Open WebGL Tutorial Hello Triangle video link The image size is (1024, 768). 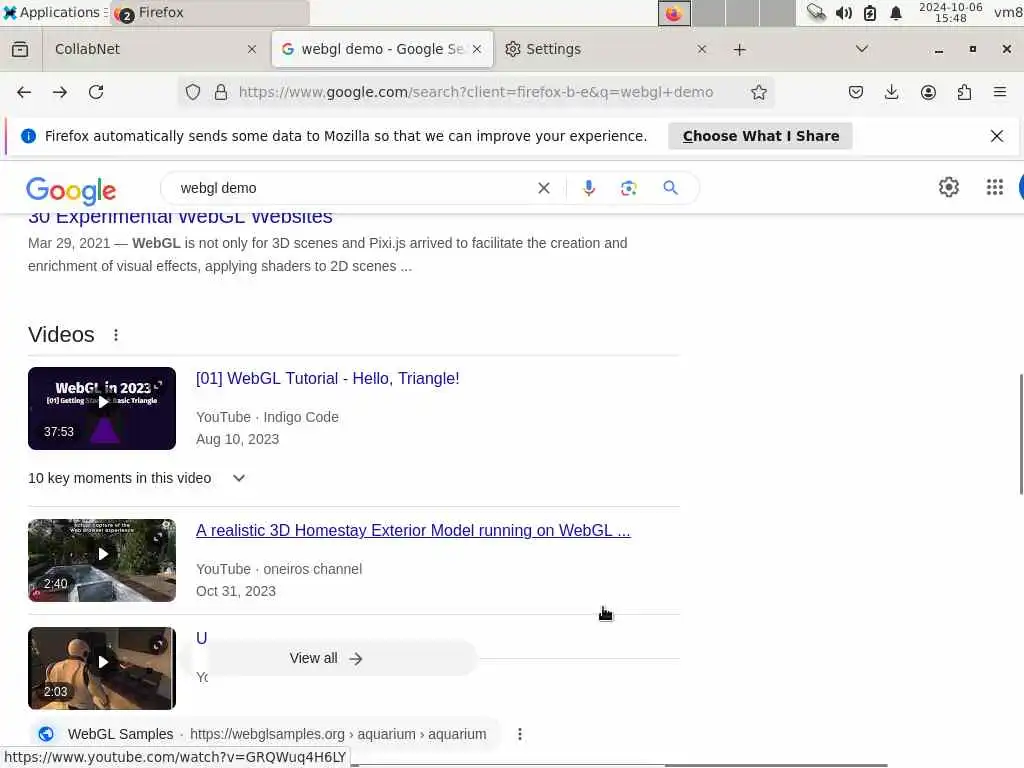pyautogui.click(x=327, y=379)
